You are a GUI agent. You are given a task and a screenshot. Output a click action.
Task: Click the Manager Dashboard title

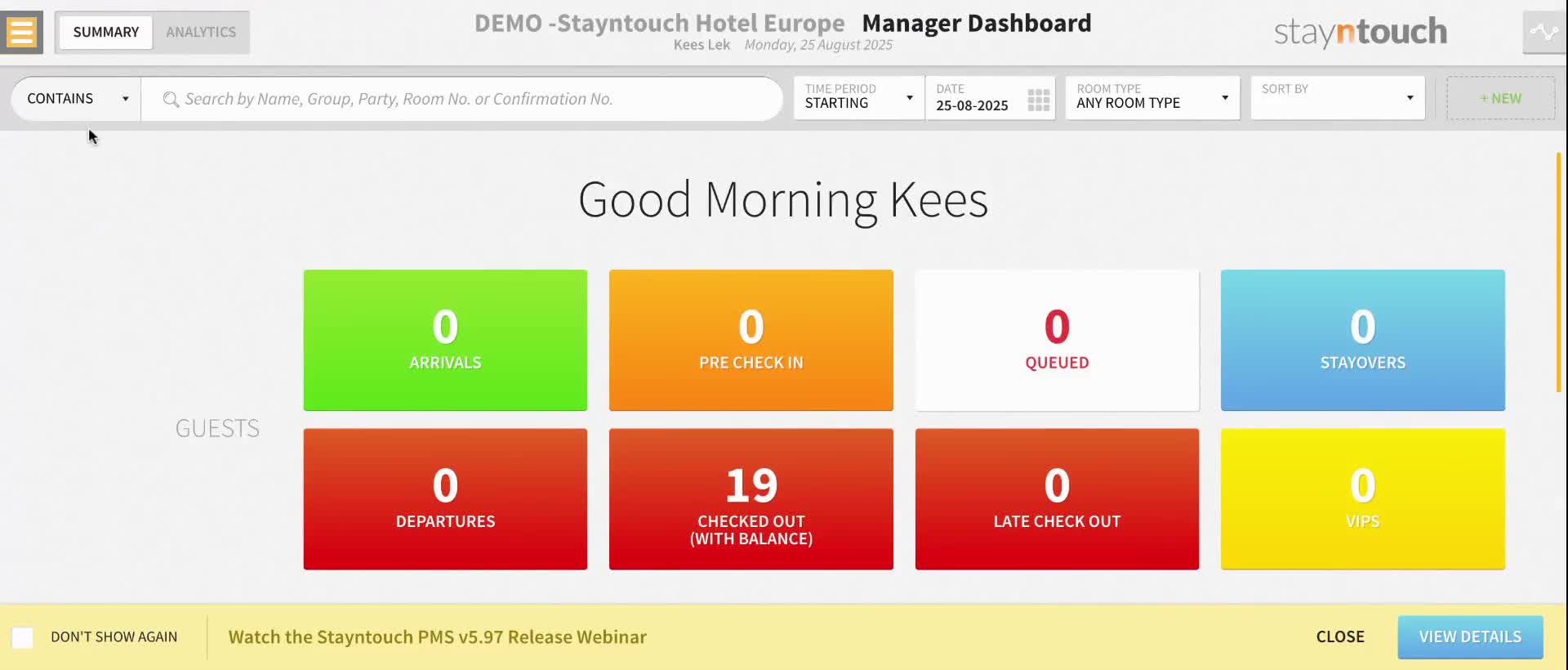coord(977,23)
